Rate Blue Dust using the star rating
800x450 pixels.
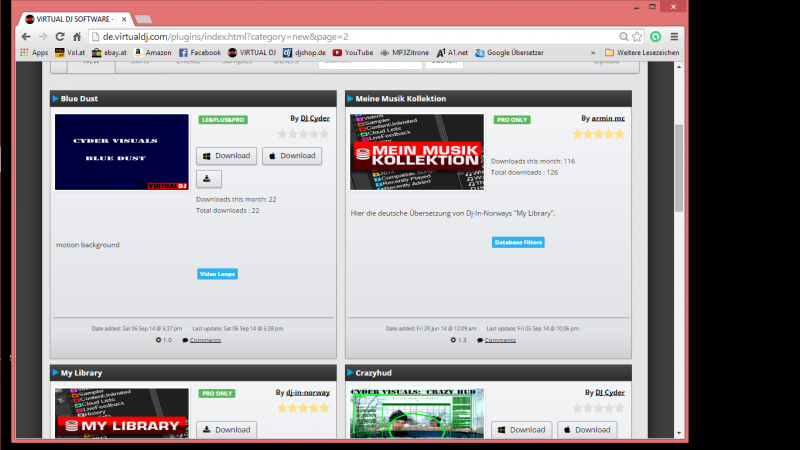(303, 134)
